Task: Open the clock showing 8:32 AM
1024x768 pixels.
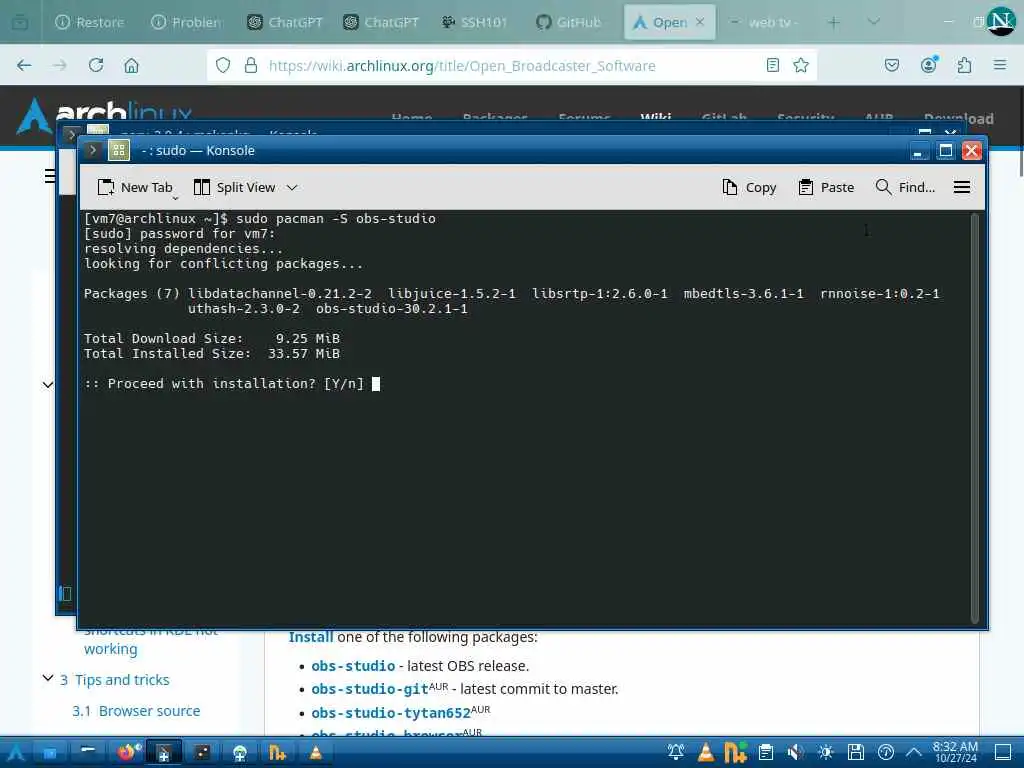Action: coord(955,752)
